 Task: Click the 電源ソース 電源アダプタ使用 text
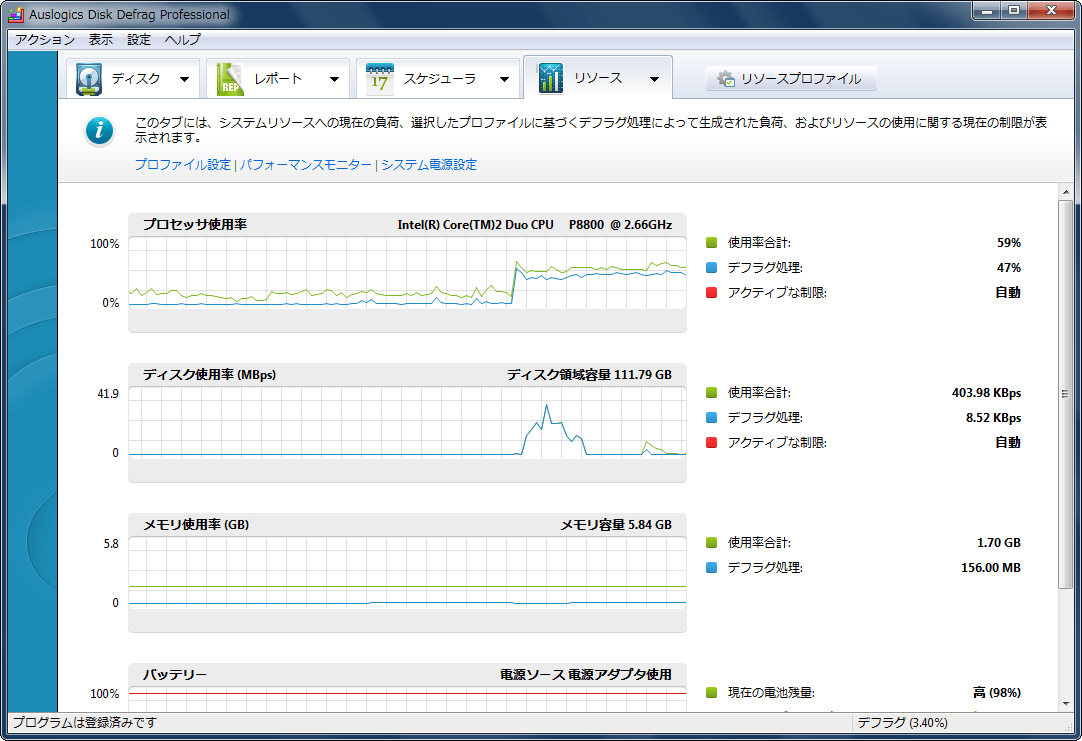pos(586,675)
